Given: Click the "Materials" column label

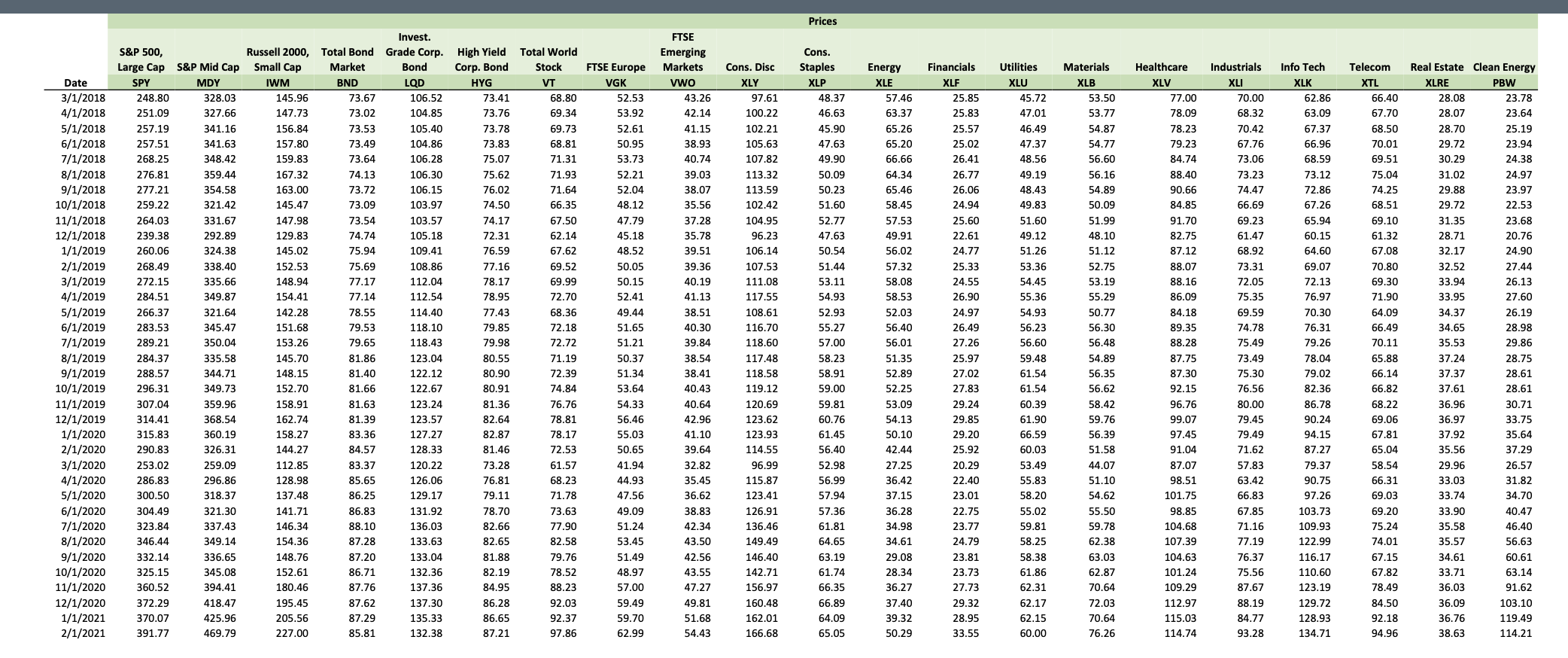Looking at the screenshot, I should tap(1086, 67).
